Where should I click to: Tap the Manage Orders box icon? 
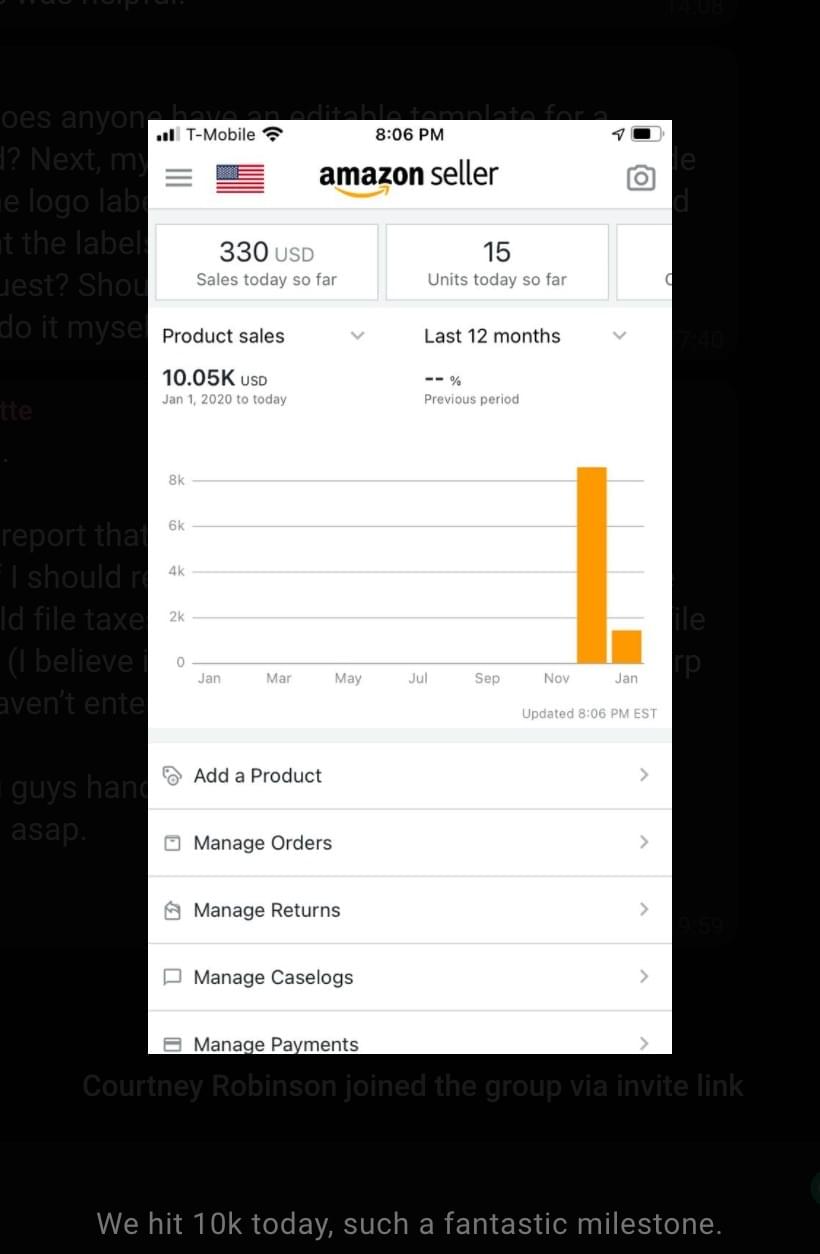(172, 843)
